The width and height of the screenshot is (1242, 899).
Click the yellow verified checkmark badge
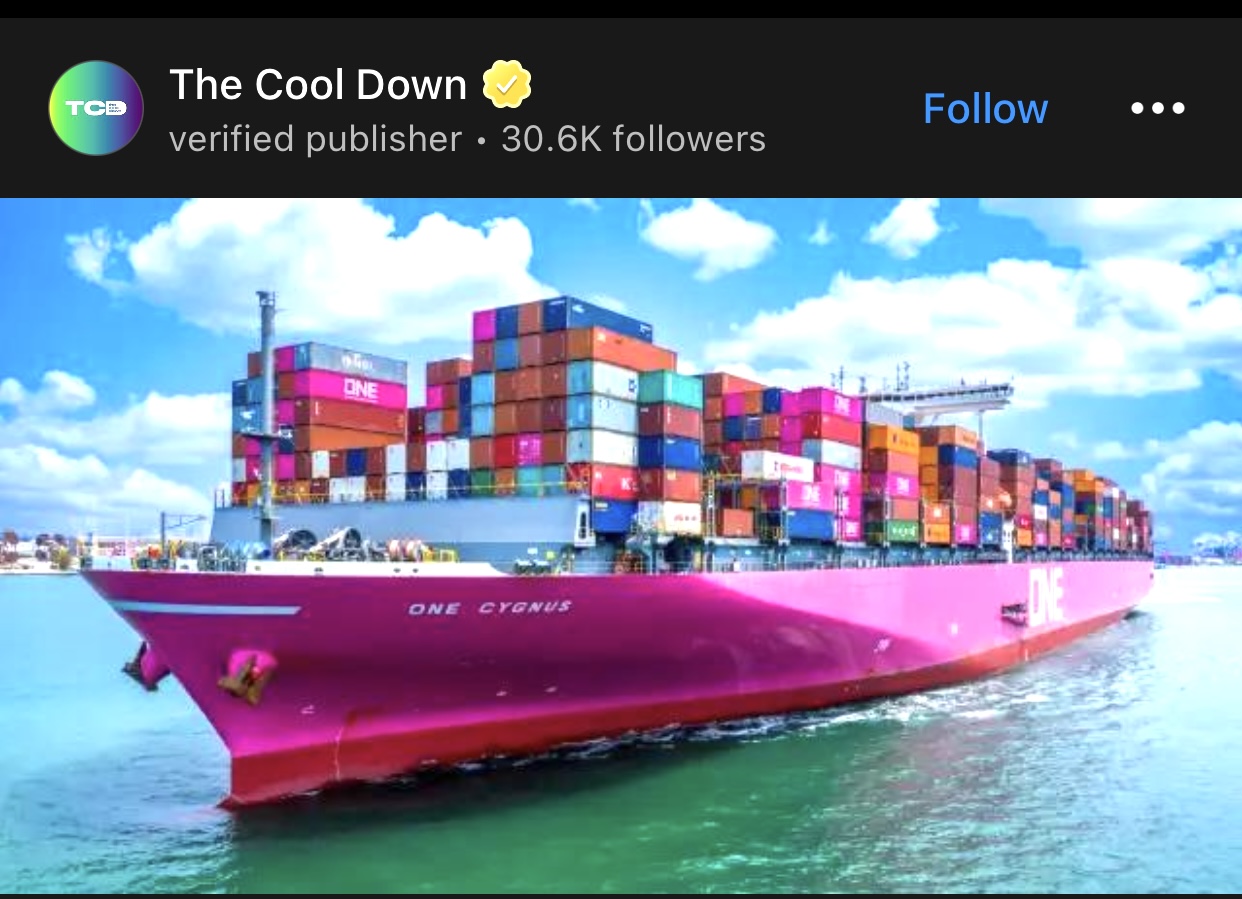[x=507, y=85]
